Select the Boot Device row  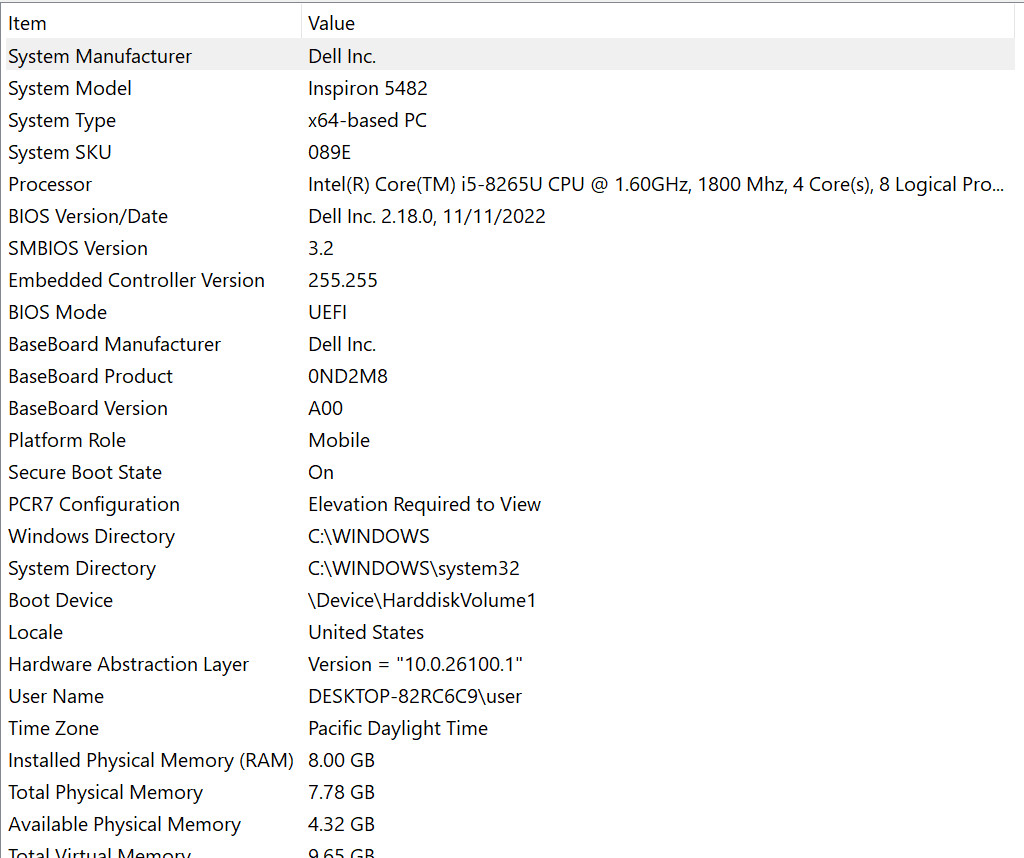[x=510, y=600]
